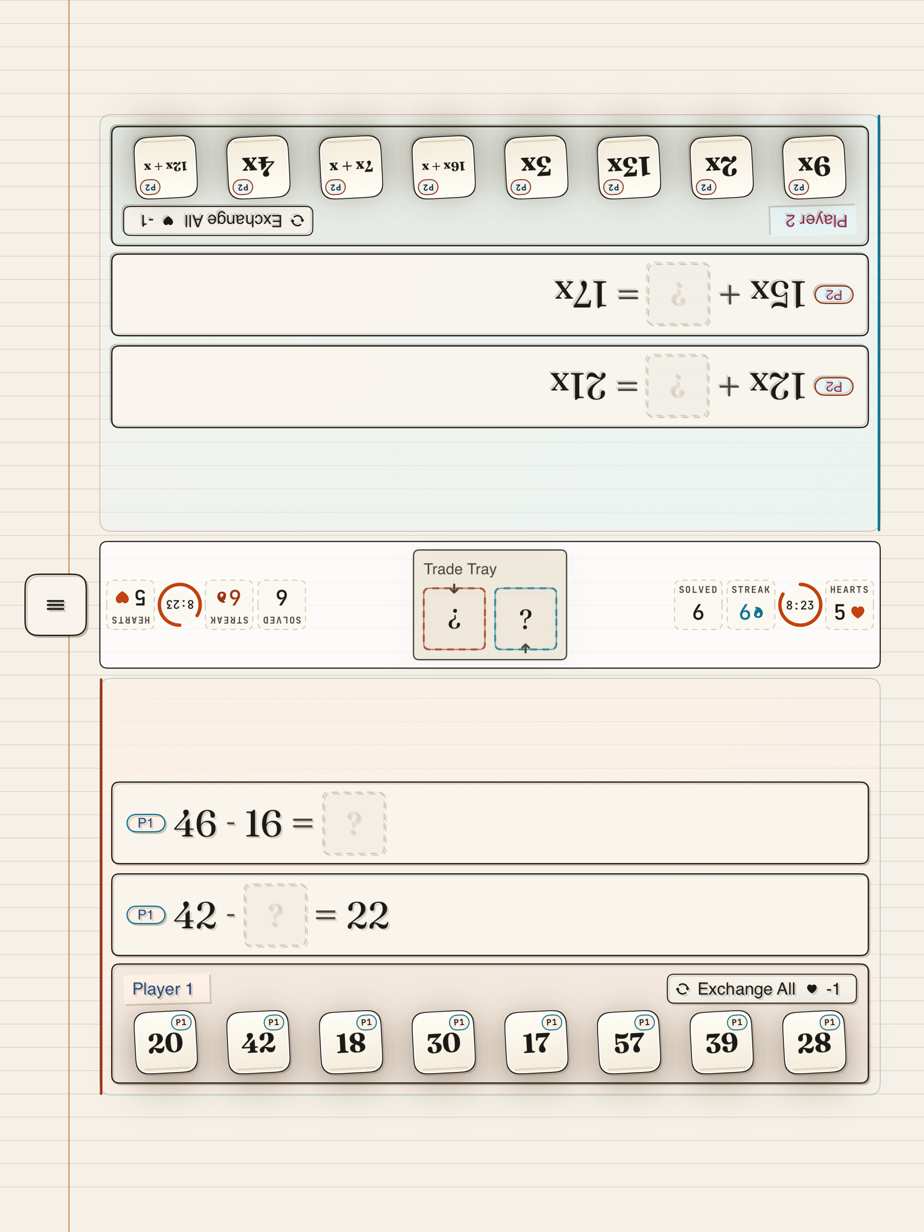Tap Player 2's tile 12x + x

(x=166, y=167)
